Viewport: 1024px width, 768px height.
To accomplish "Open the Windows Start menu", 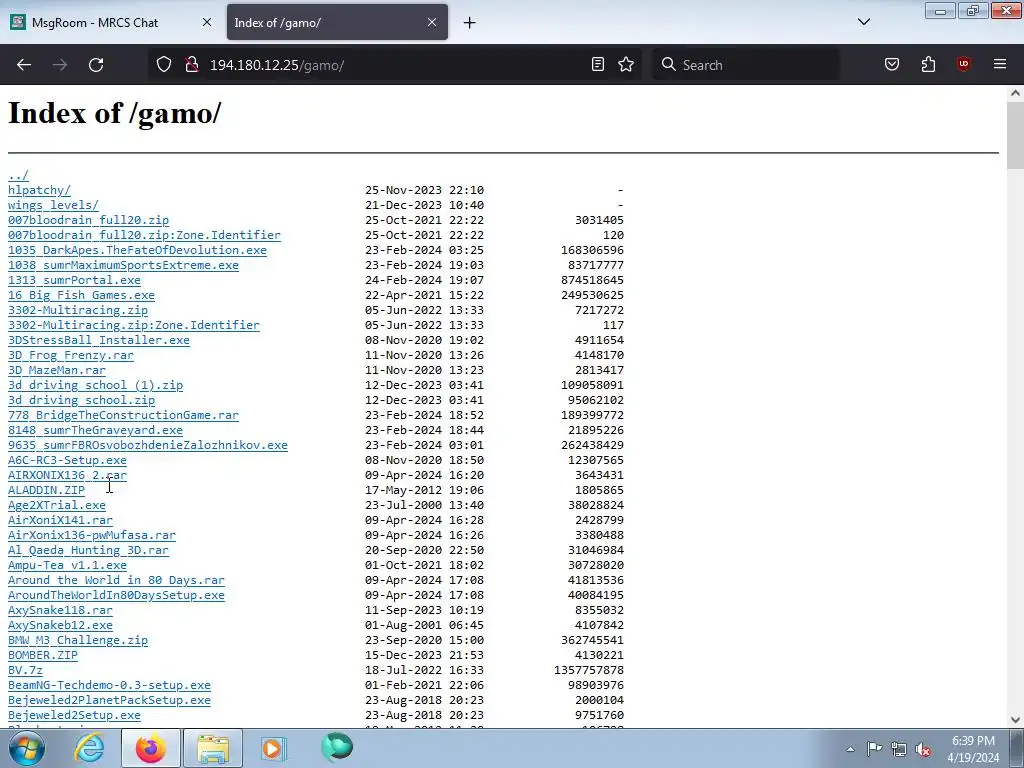I will 26,748.
